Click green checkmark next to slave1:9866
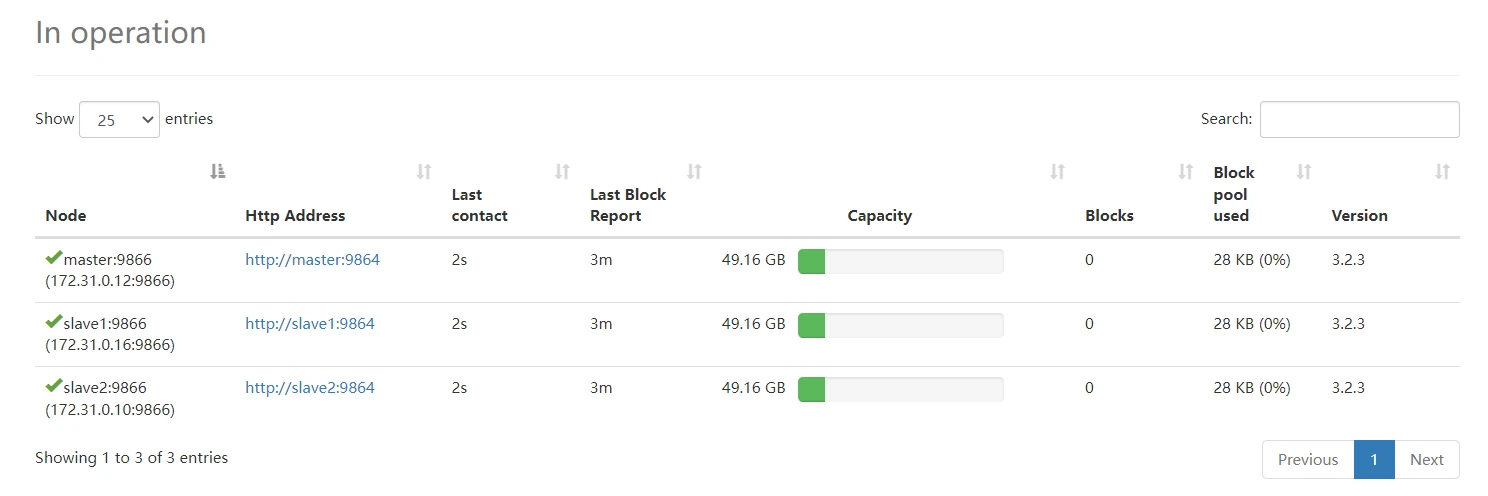This screenshot has width=1488, height=496. [54, 323]
